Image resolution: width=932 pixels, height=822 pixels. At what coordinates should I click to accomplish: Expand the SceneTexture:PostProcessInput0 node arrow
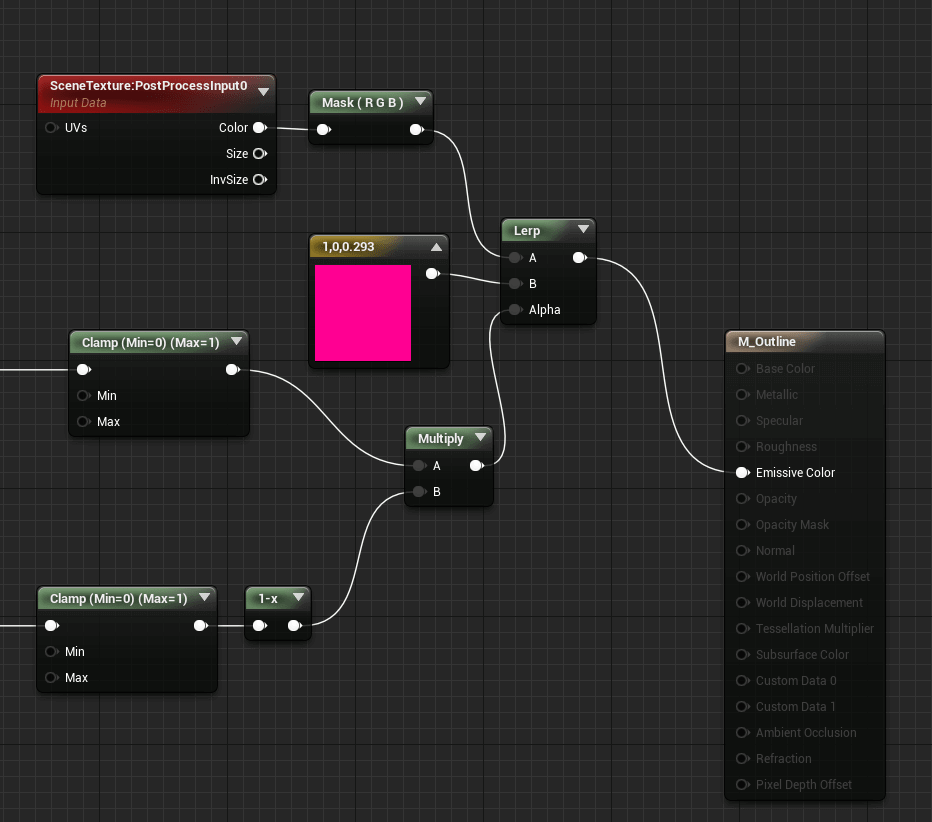click(263, 92)
